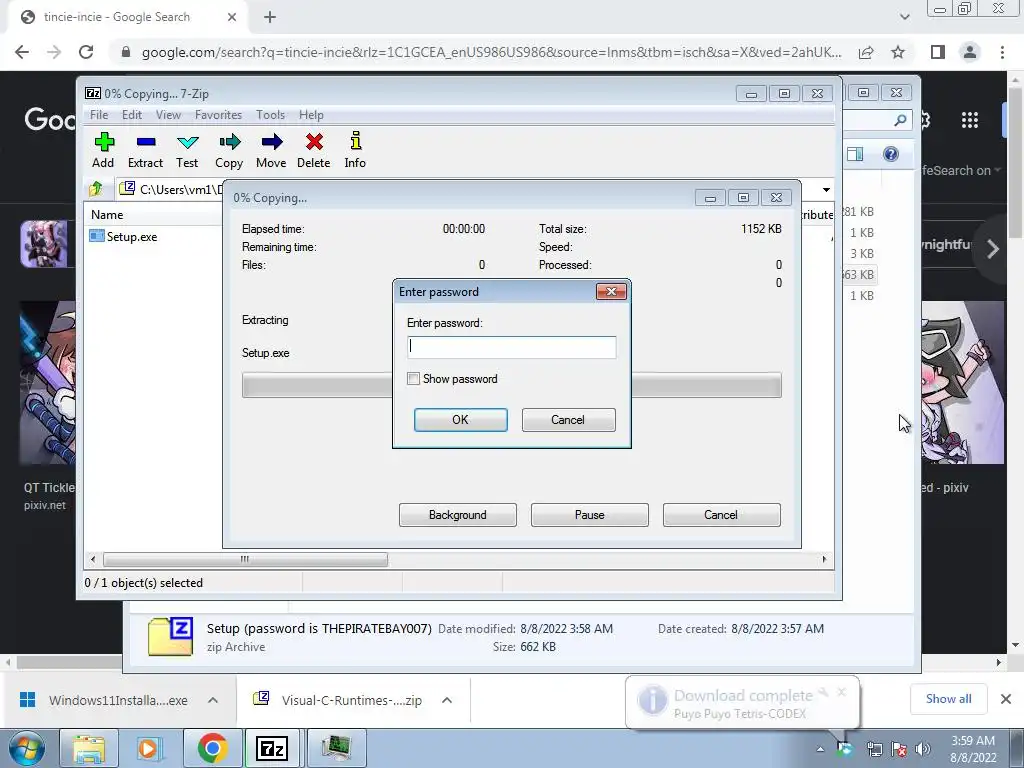Click the Chrome reload icon
The width and height of the screenshot is (1024, 768).
point(86,52)
